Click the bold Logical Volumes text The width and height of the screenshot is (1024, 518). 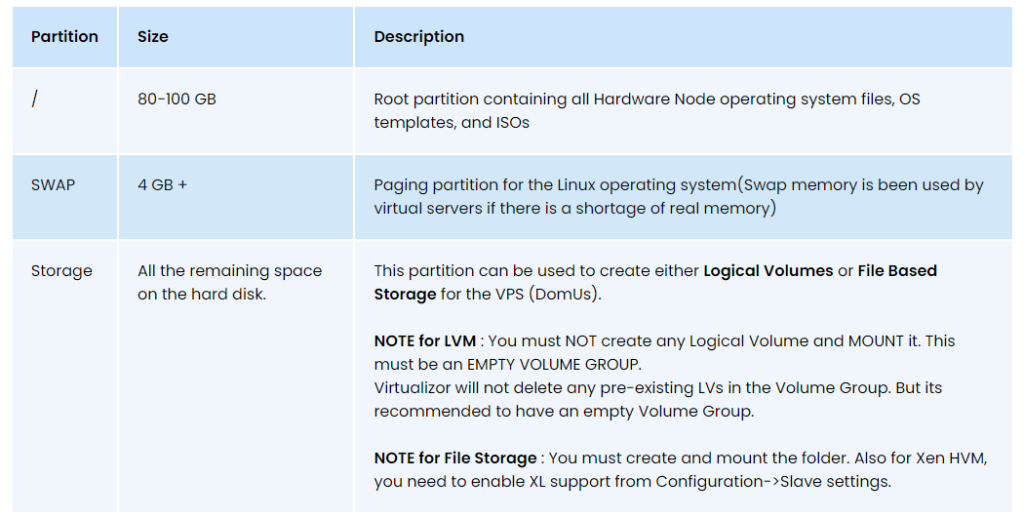coord(768,271)
